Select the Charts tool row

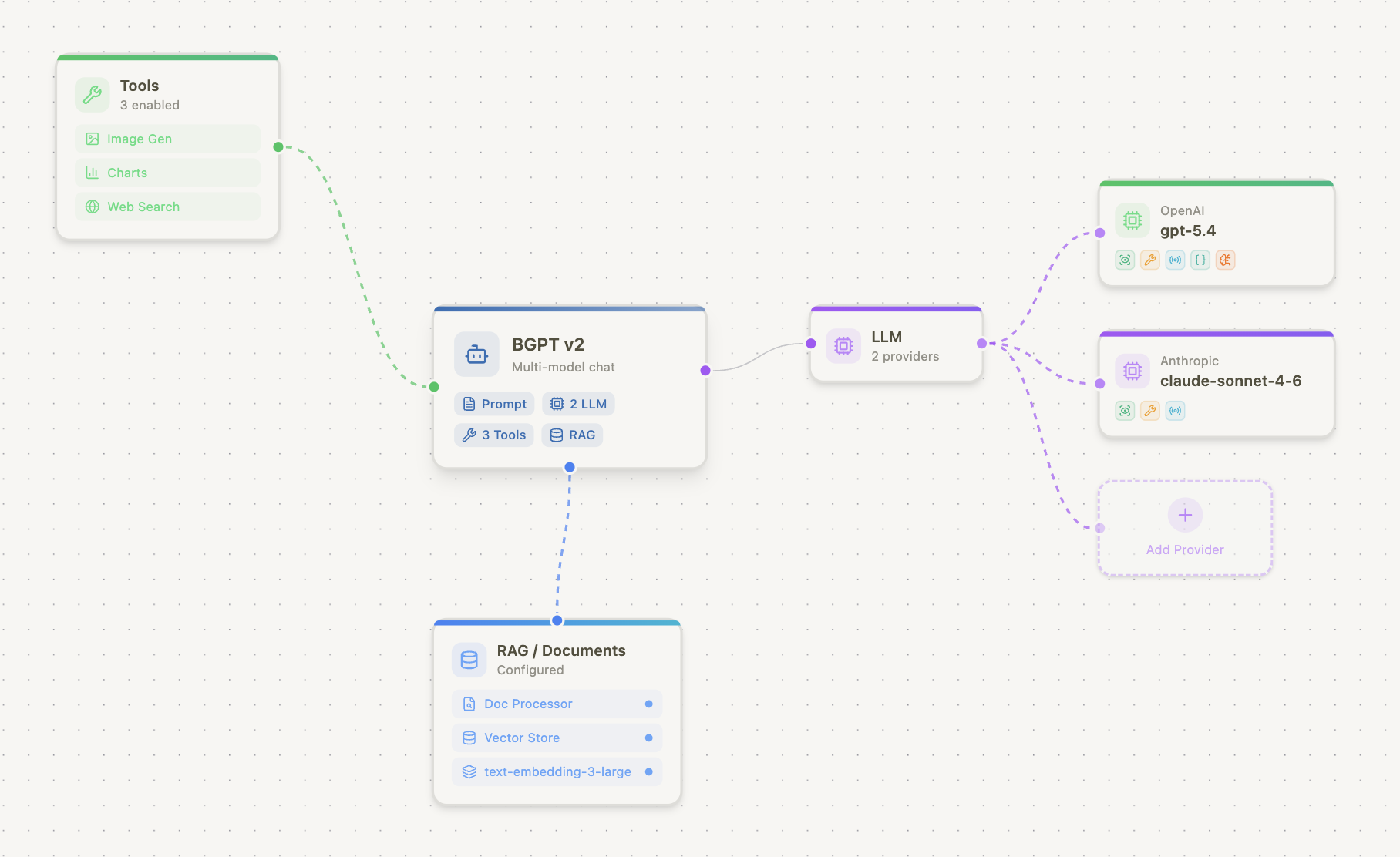167,173
